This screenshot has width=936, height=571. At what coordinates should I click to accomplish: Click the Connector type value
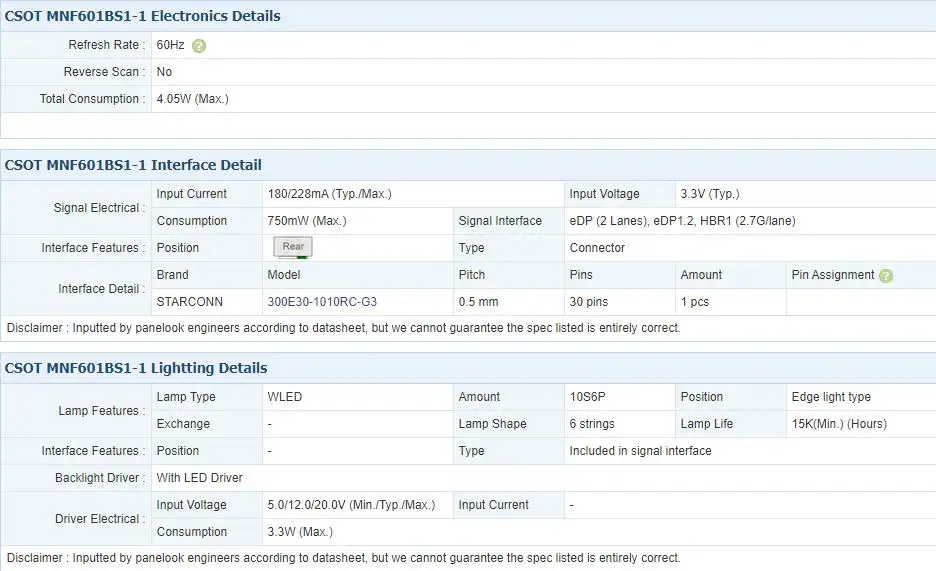pyautogui.click(x=597, y=248)
